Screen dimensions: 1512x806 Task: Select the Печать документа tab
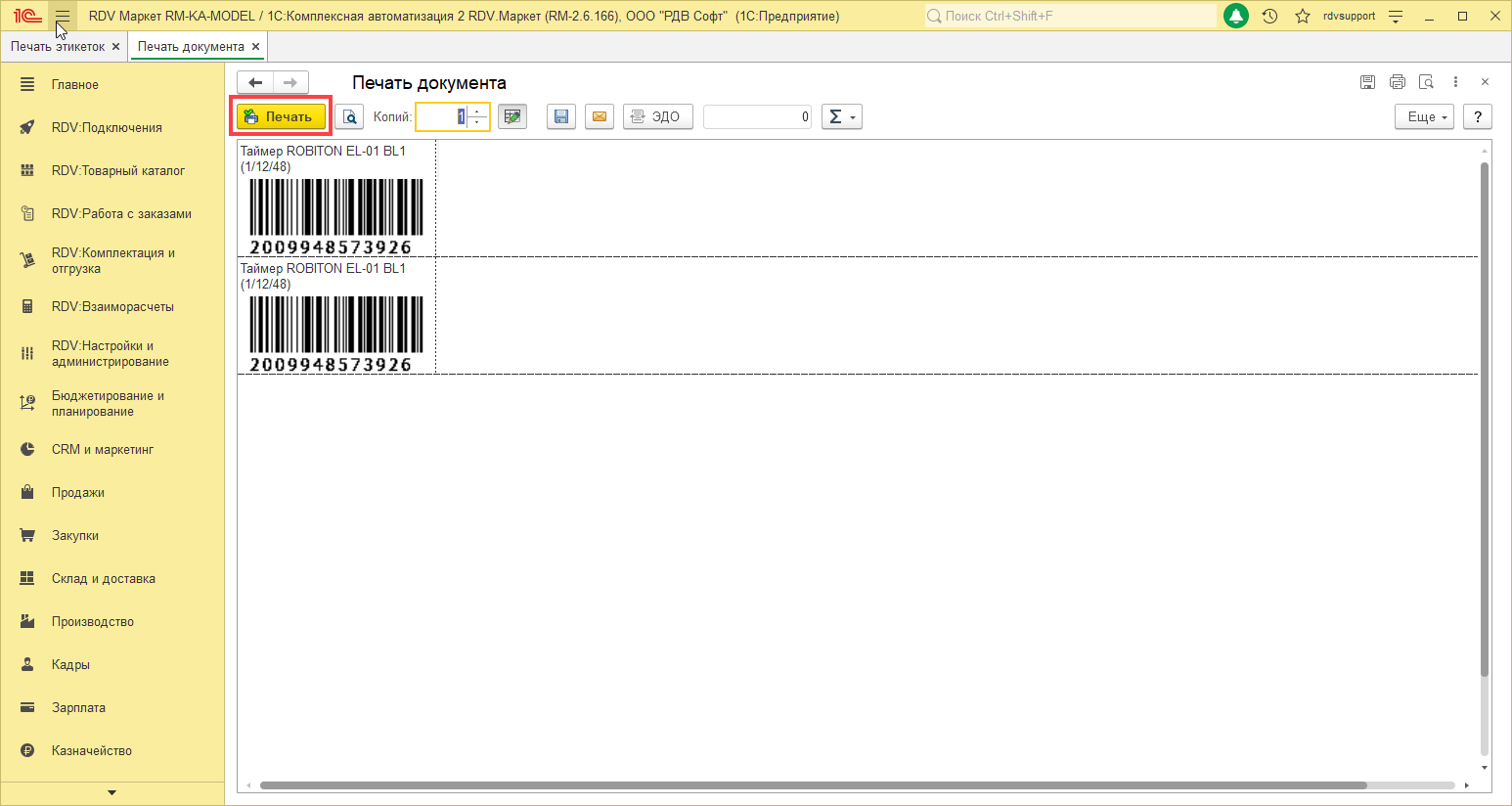tap(191, 46)
